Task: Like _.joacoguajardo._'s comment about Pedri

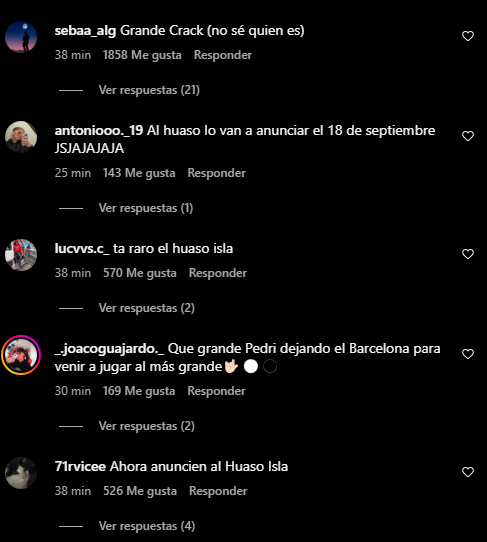Action: pos(468,354)
